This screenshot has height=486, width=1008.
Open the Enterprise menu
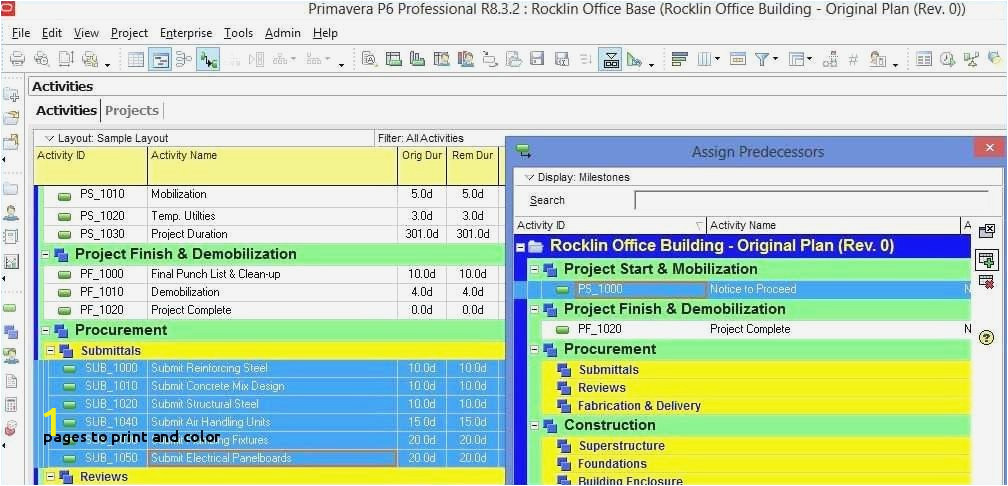pos(186,33)
